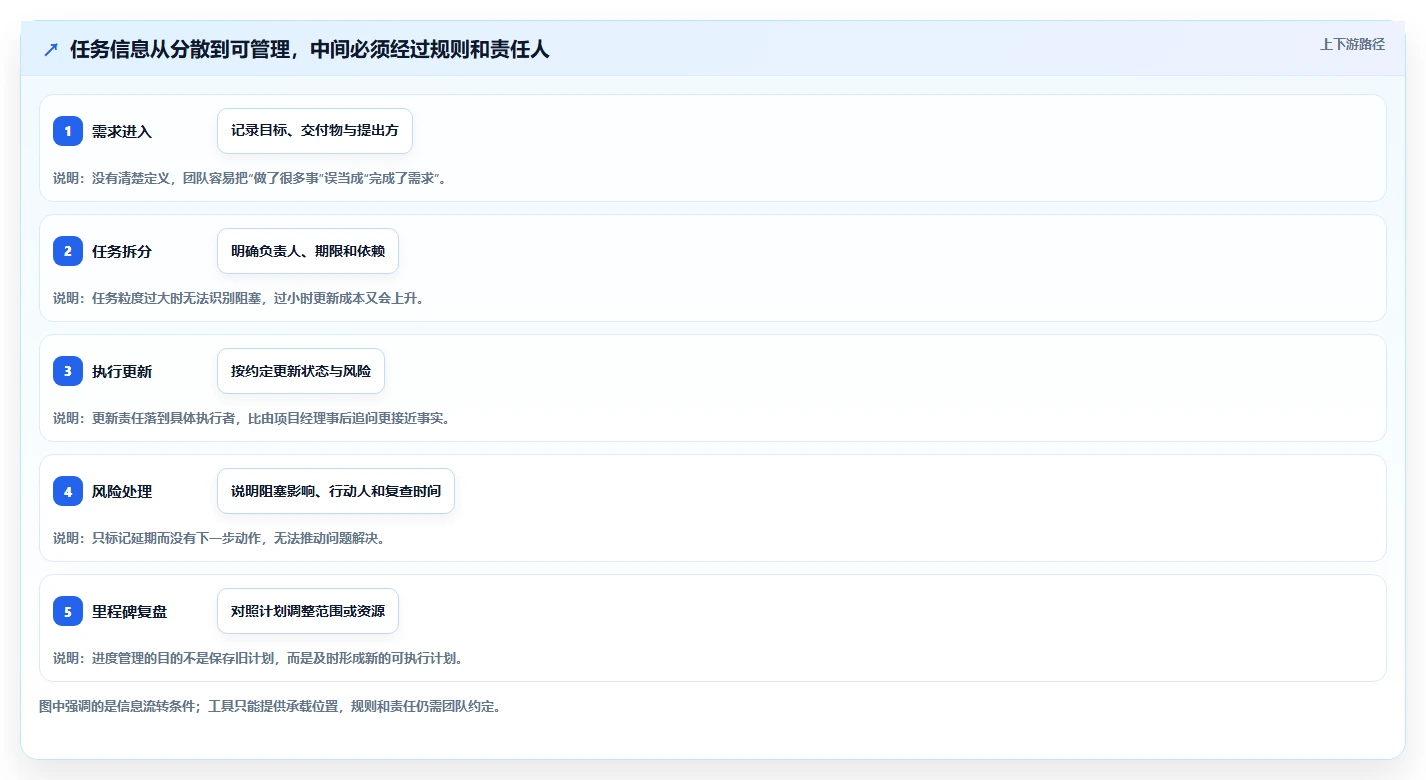Click the 里程碑复盘 step title

pyautogui.click(x=130, y=611)
